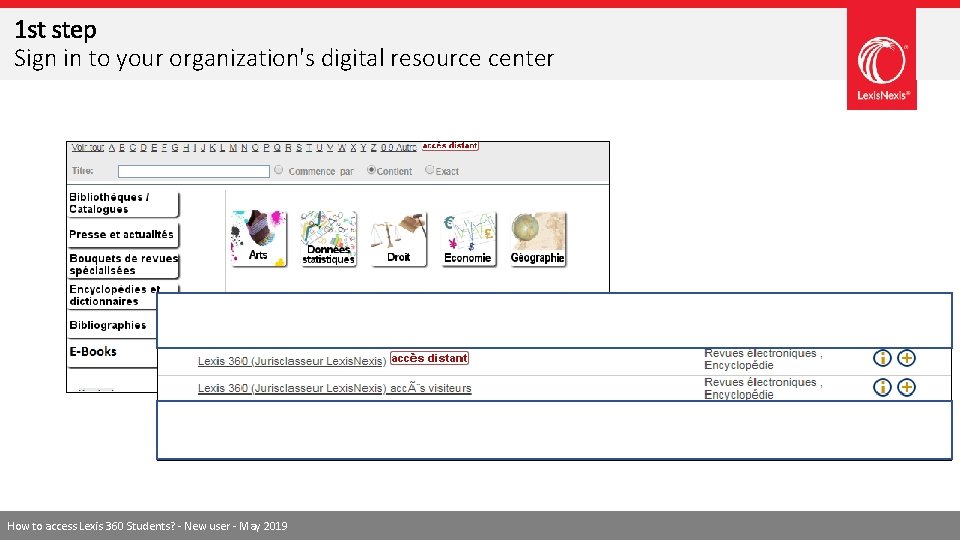Screen dimensions: 960x540
Task: Filter titles by letter M
Action: (x=233, y=148)
